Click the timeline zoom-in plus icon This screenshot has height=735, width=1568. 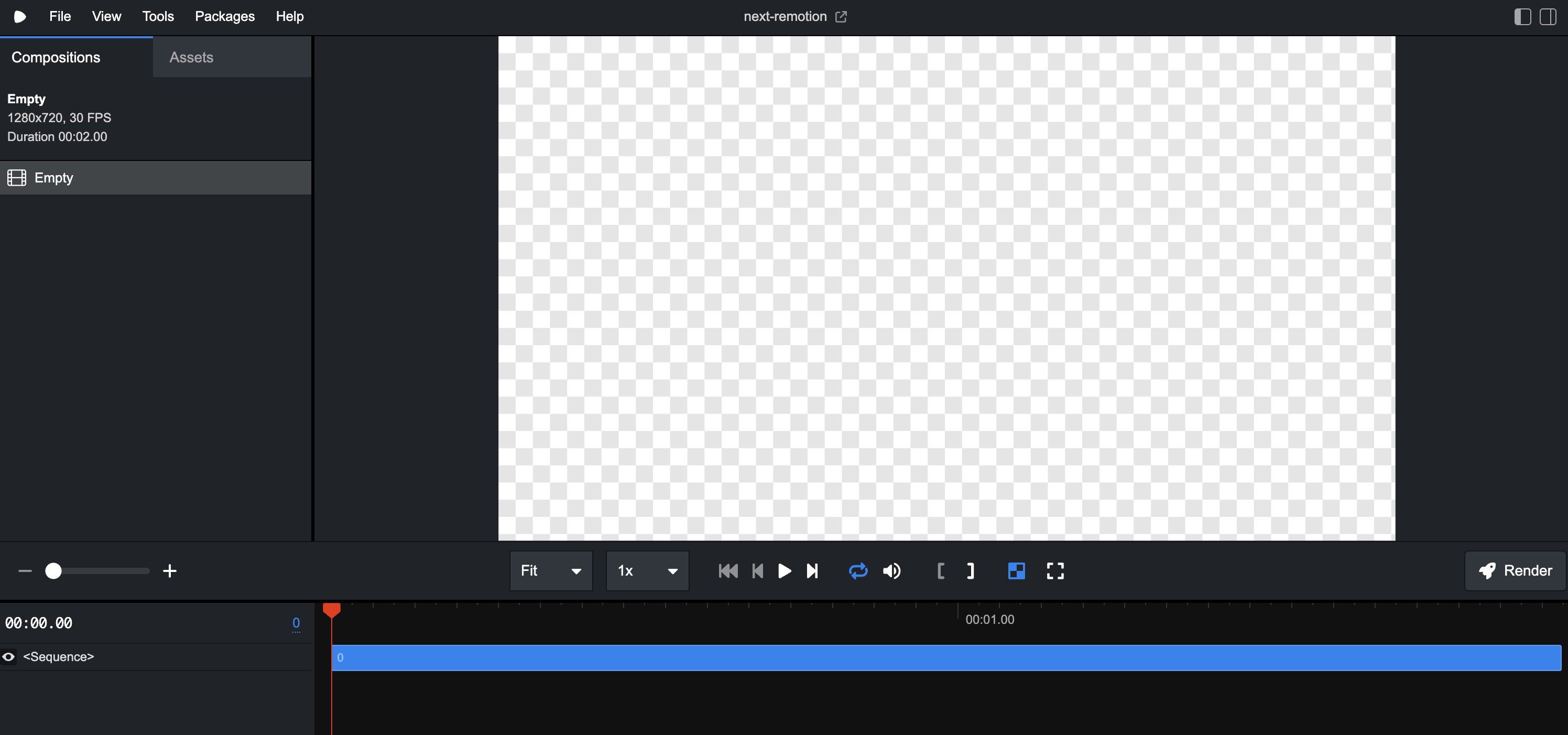170,570
